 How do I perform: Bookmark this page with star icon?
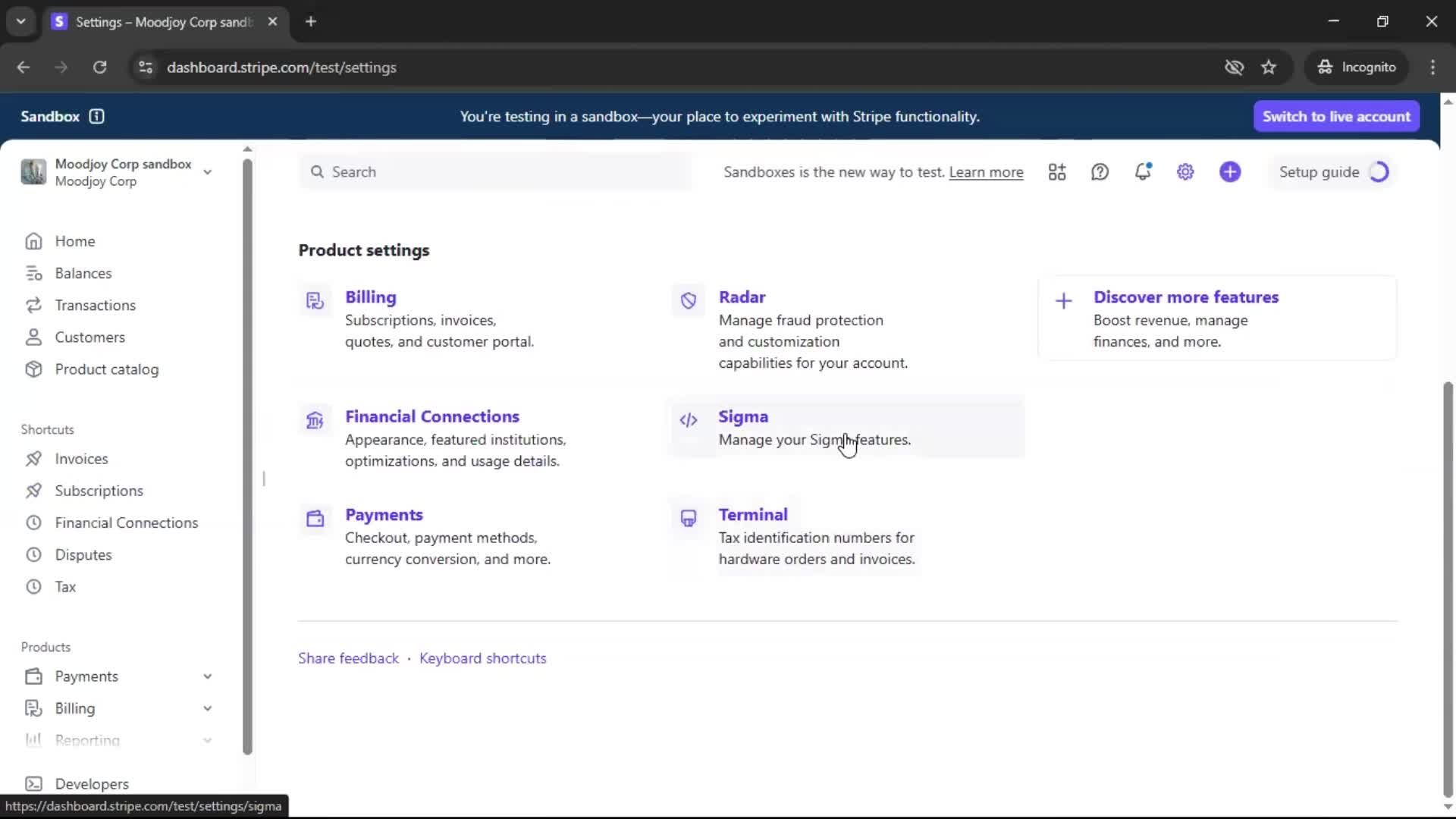(1269, 67)
